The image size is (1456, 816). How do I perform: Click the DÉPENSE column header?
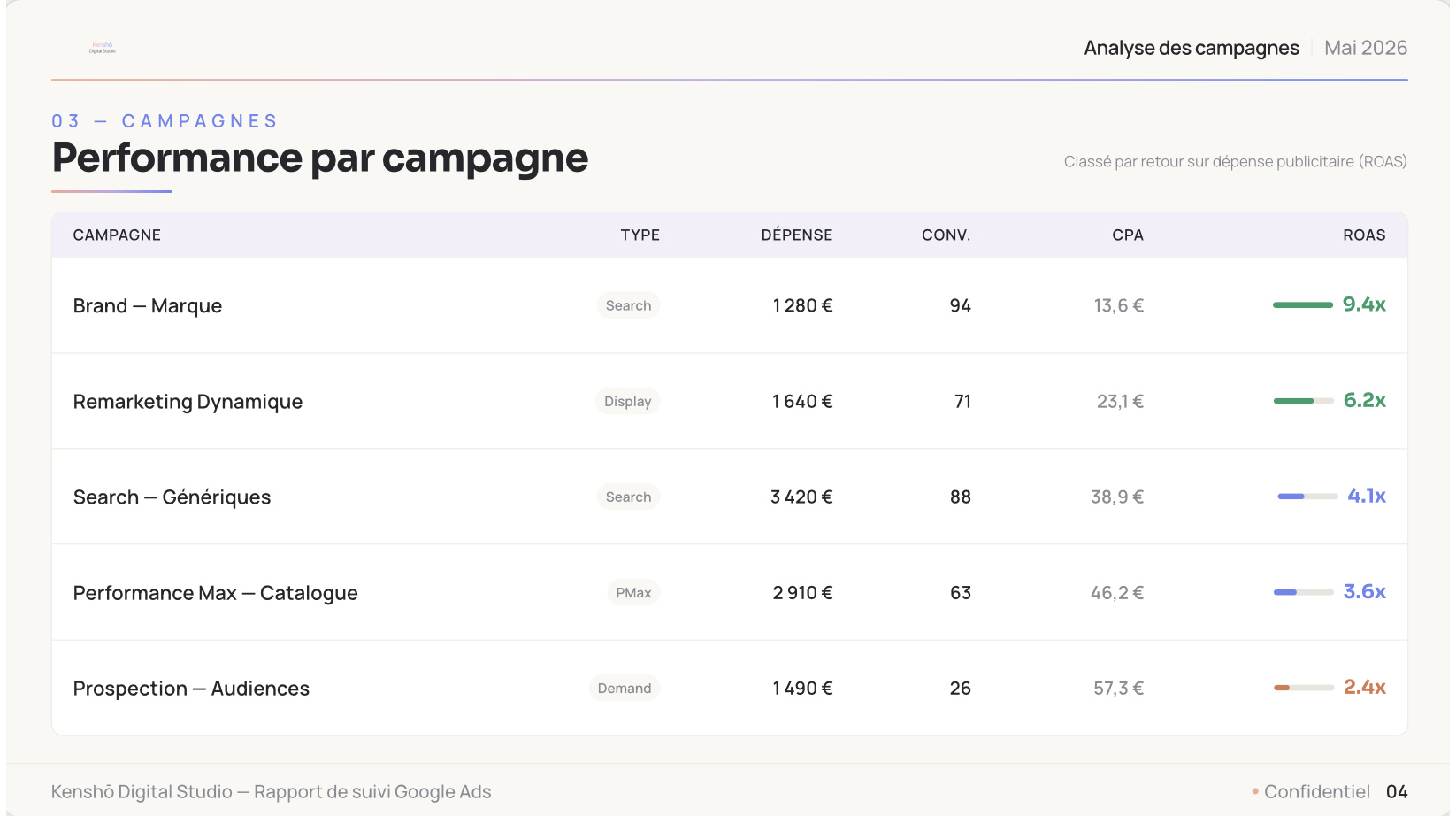point(797,235)
